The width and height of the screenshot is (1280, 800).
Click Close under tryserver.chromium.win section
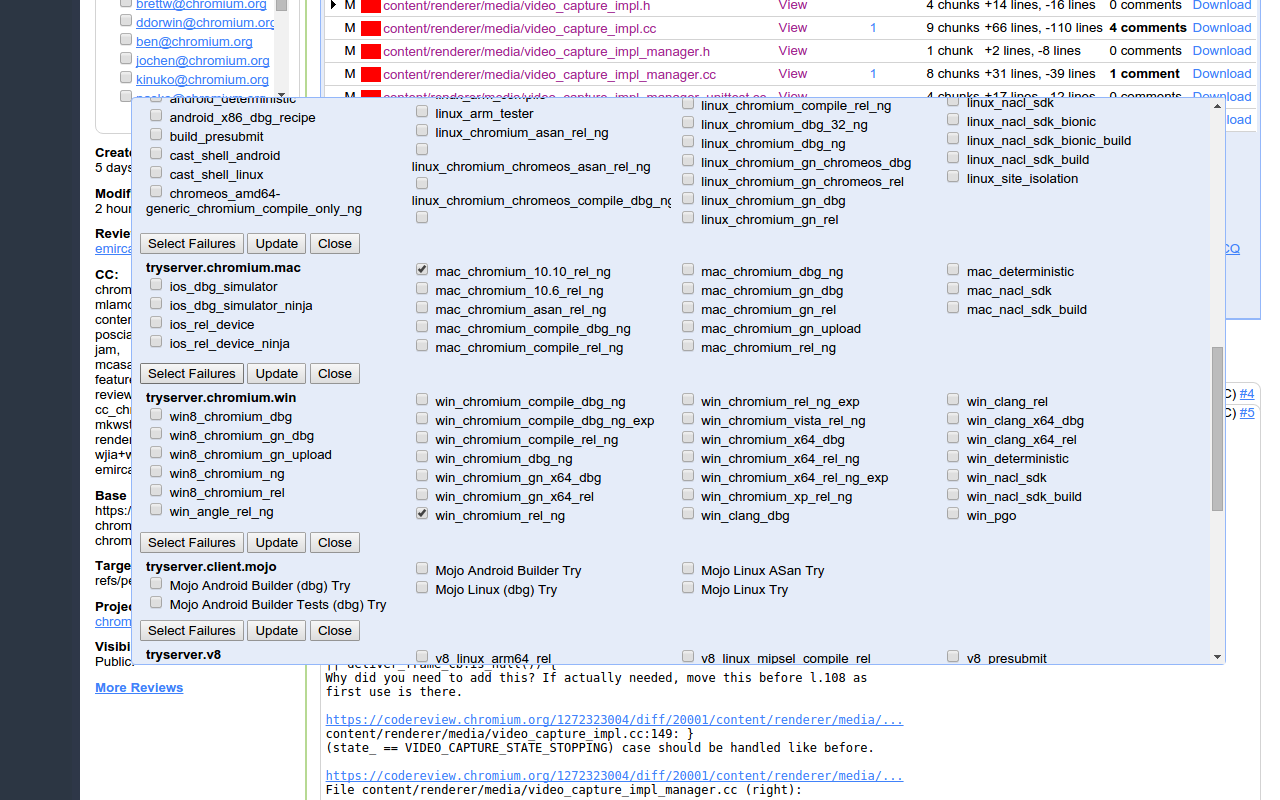click(335, 543)
